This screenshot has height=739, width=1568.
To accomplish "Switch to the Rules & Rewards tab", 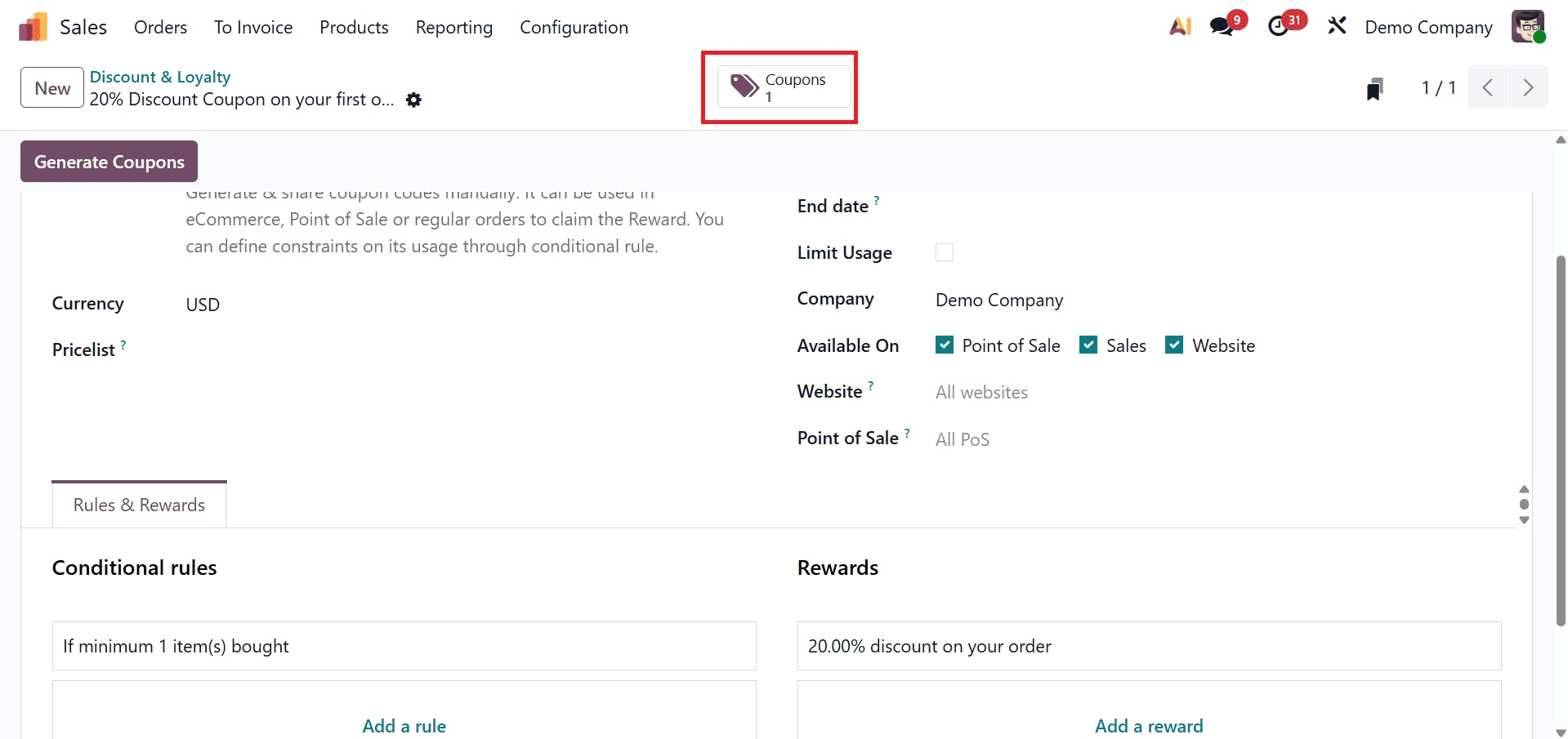I will pyautogui.click(x=138, y=505).
